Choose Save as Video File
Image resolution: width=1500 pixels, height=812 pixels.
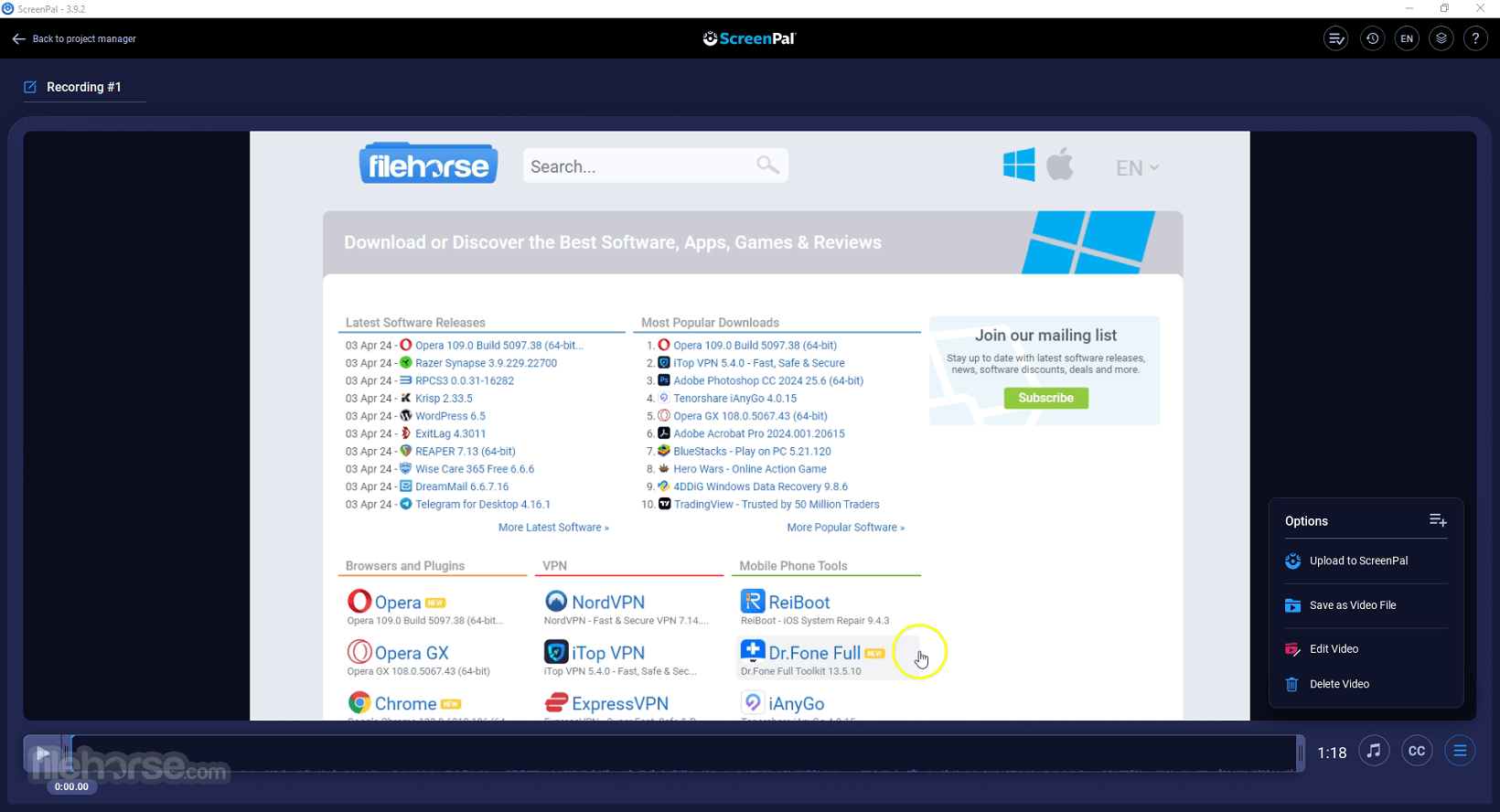point(1353,605)
